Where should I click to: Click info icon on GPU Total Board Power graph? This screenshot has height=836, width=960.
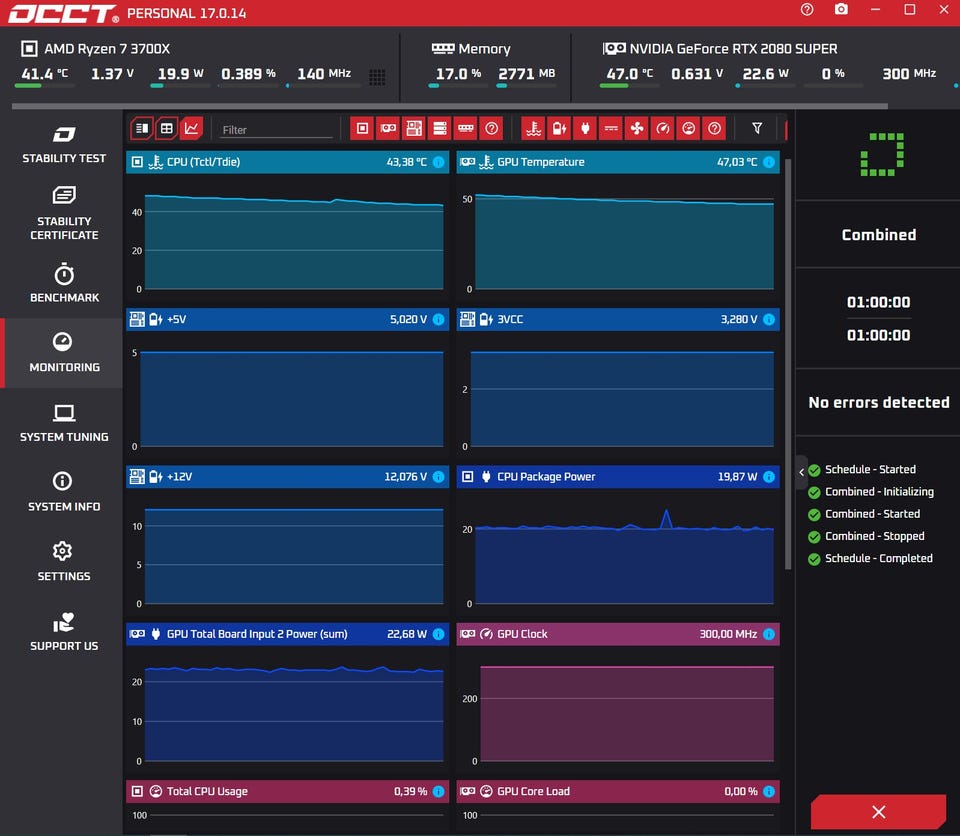coord(438,635)
